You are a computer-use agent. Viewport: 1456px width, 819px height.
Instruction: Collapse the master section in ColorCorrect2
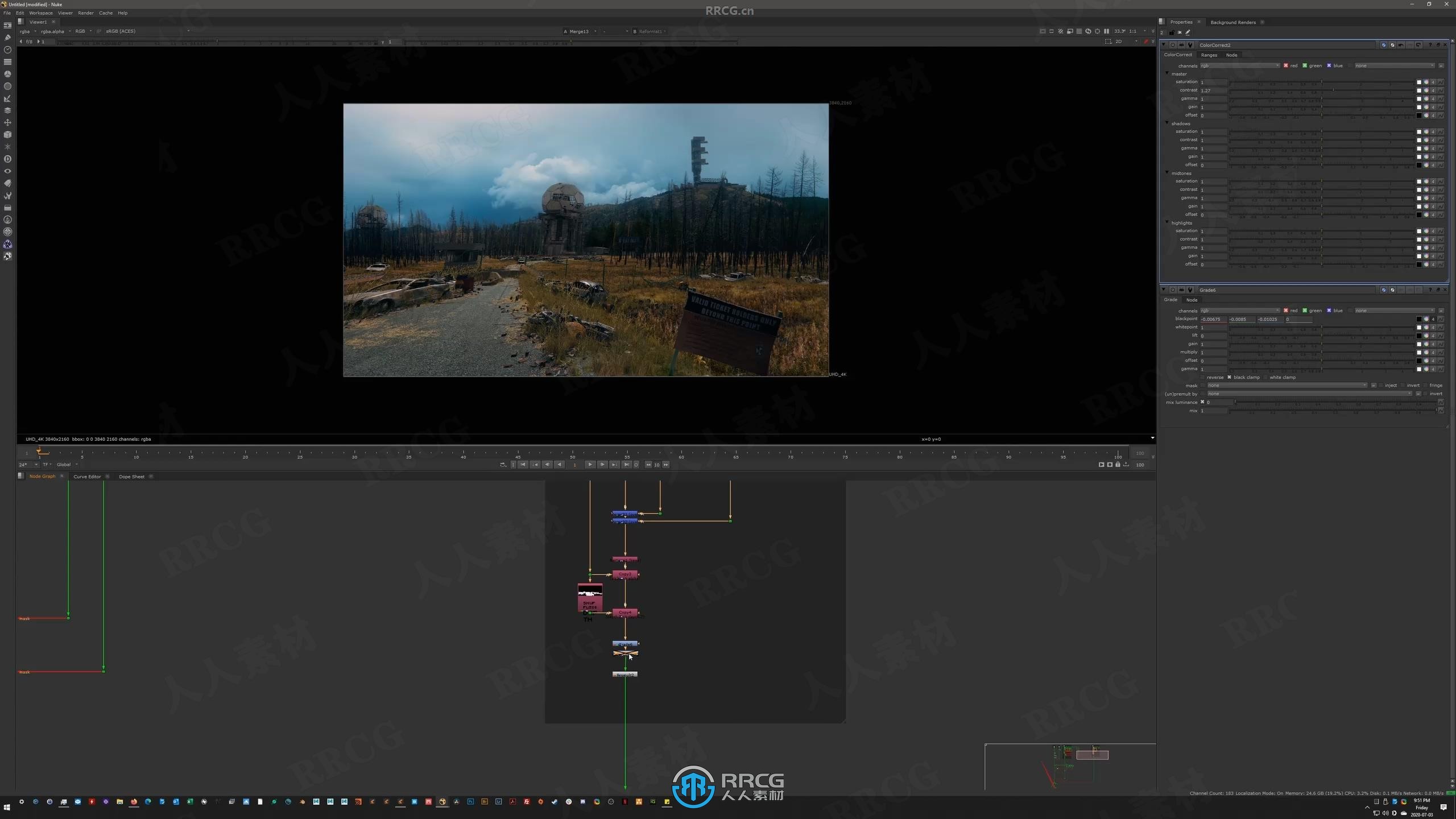point(1167,73)
